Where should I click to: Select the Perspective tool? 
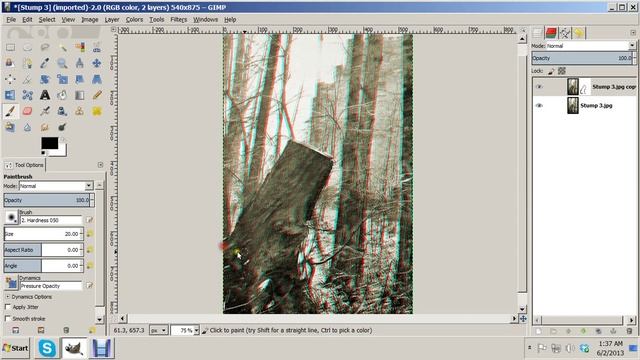click(97, 79)
